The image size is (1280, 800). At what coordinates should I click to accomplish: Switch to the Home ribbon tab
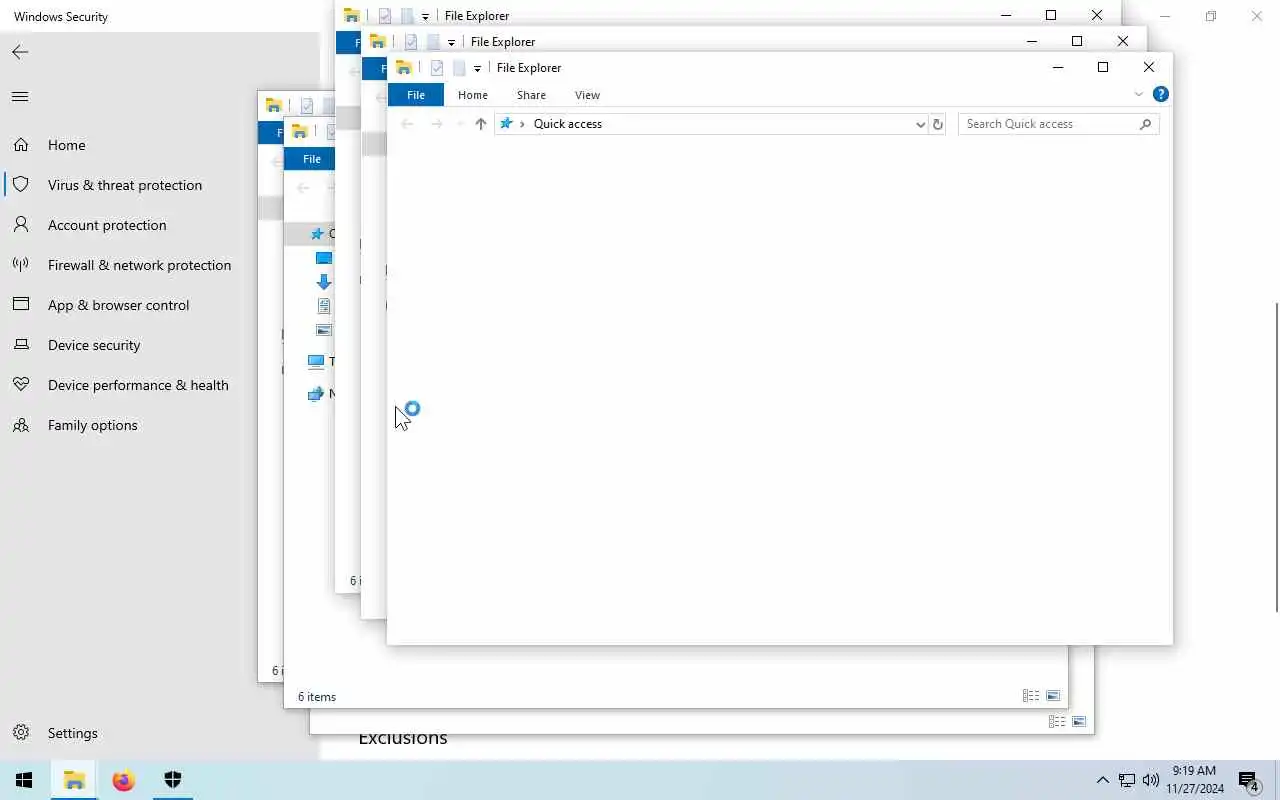pyautogui.click(x=473, y=95)
